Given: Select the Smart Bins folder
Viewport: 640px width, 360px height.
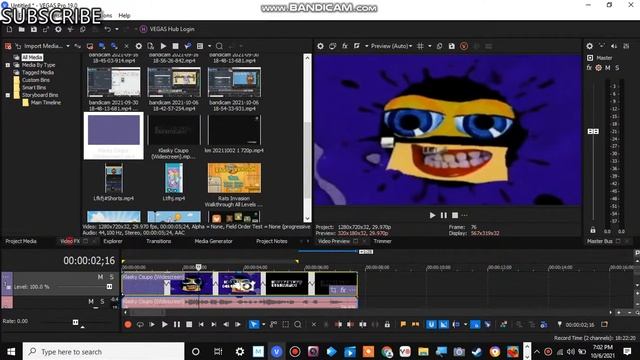Looking at the screenshot, I should pyautogui.click(x=33, y=88).
